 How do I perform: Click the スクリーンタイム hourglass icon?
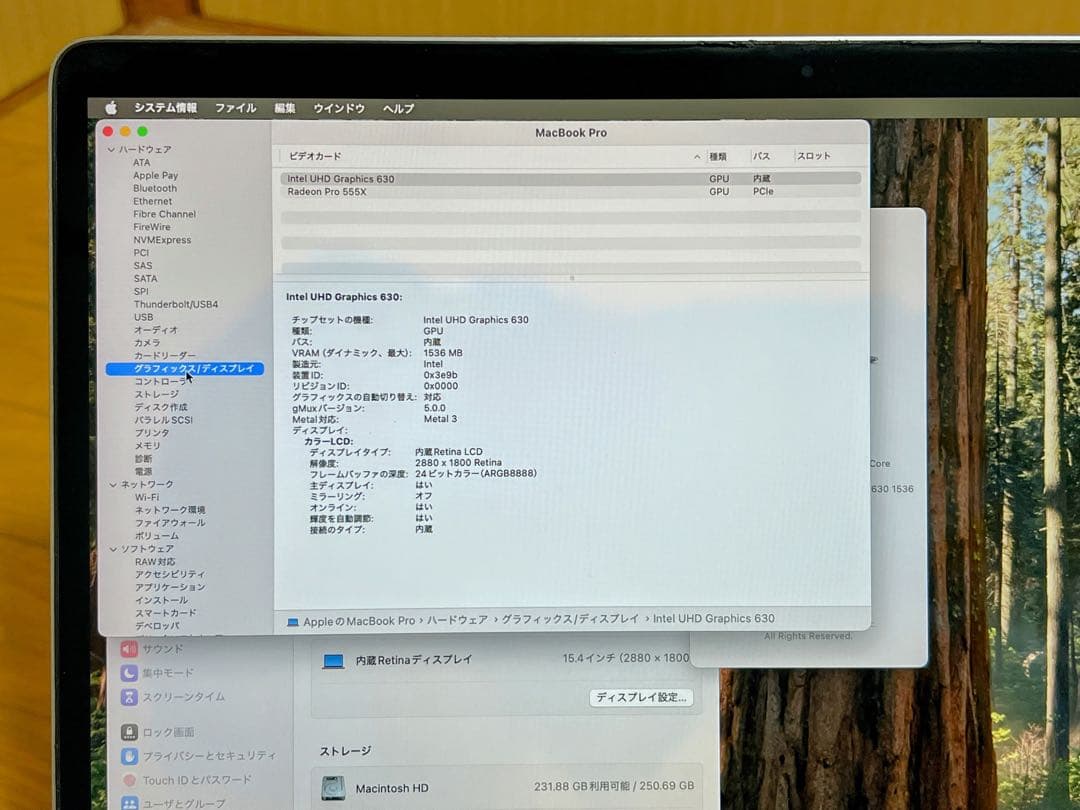[128, 697]
